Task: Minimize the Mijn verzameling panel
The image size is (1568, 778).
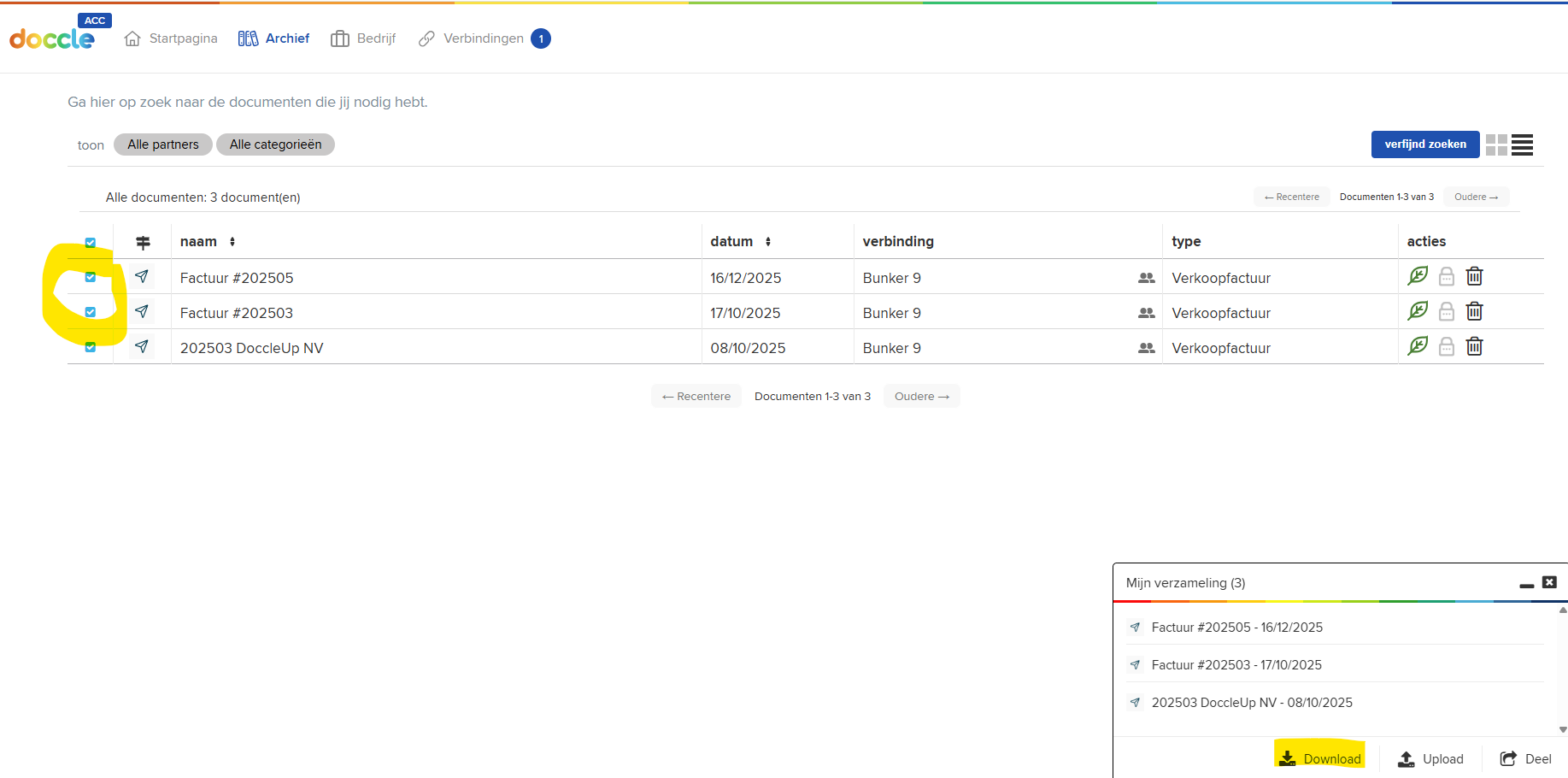Action: [1526, 584]
